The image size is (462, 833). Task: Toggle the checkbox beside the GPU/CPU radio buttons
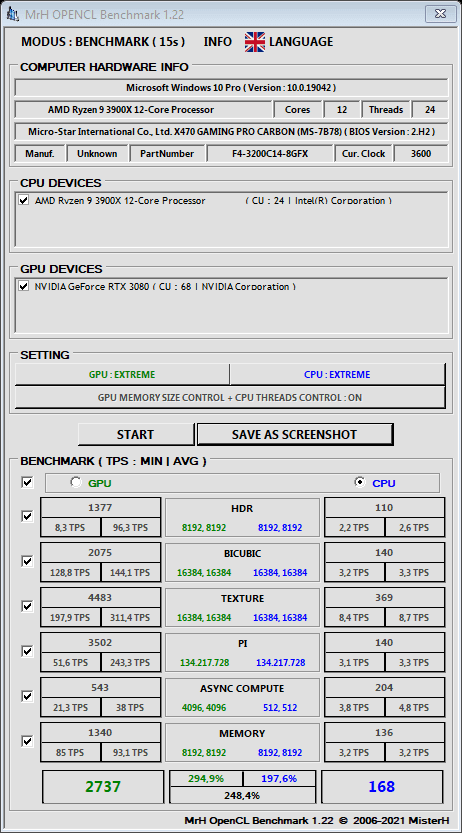(27, 482)
